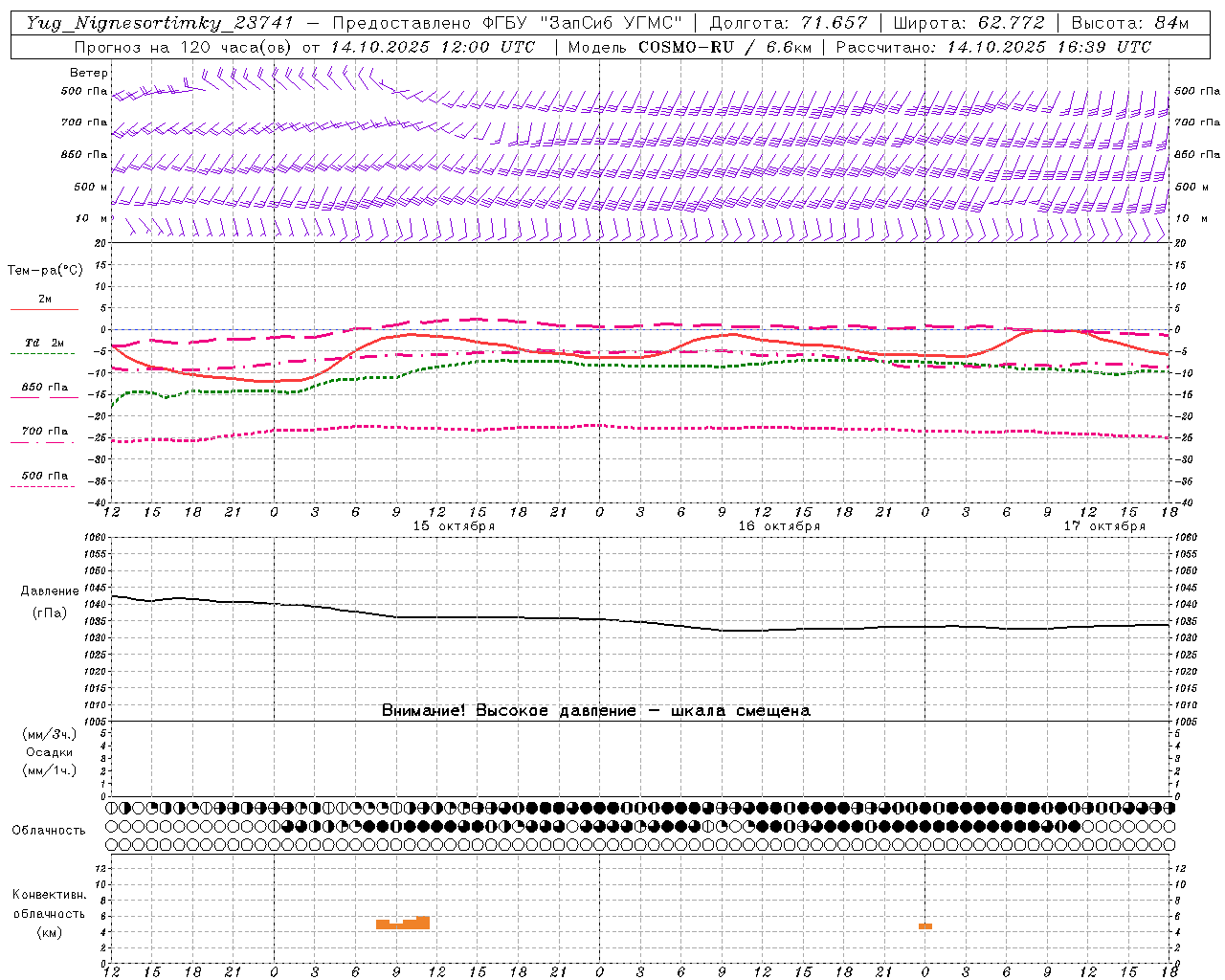Screen dimensions: 1225x980
Task: Click the Модель COSMO-RU / 6.6км label
Action: pos(689,47)
